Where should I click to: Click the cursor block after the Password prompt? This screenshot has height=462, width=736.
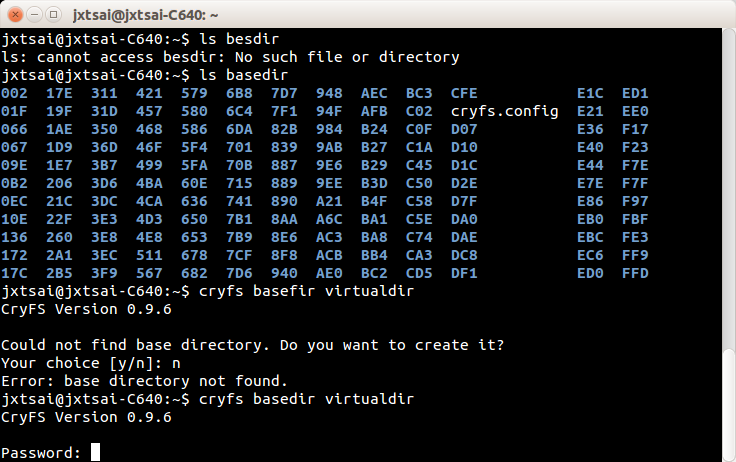tap(95, 452)
